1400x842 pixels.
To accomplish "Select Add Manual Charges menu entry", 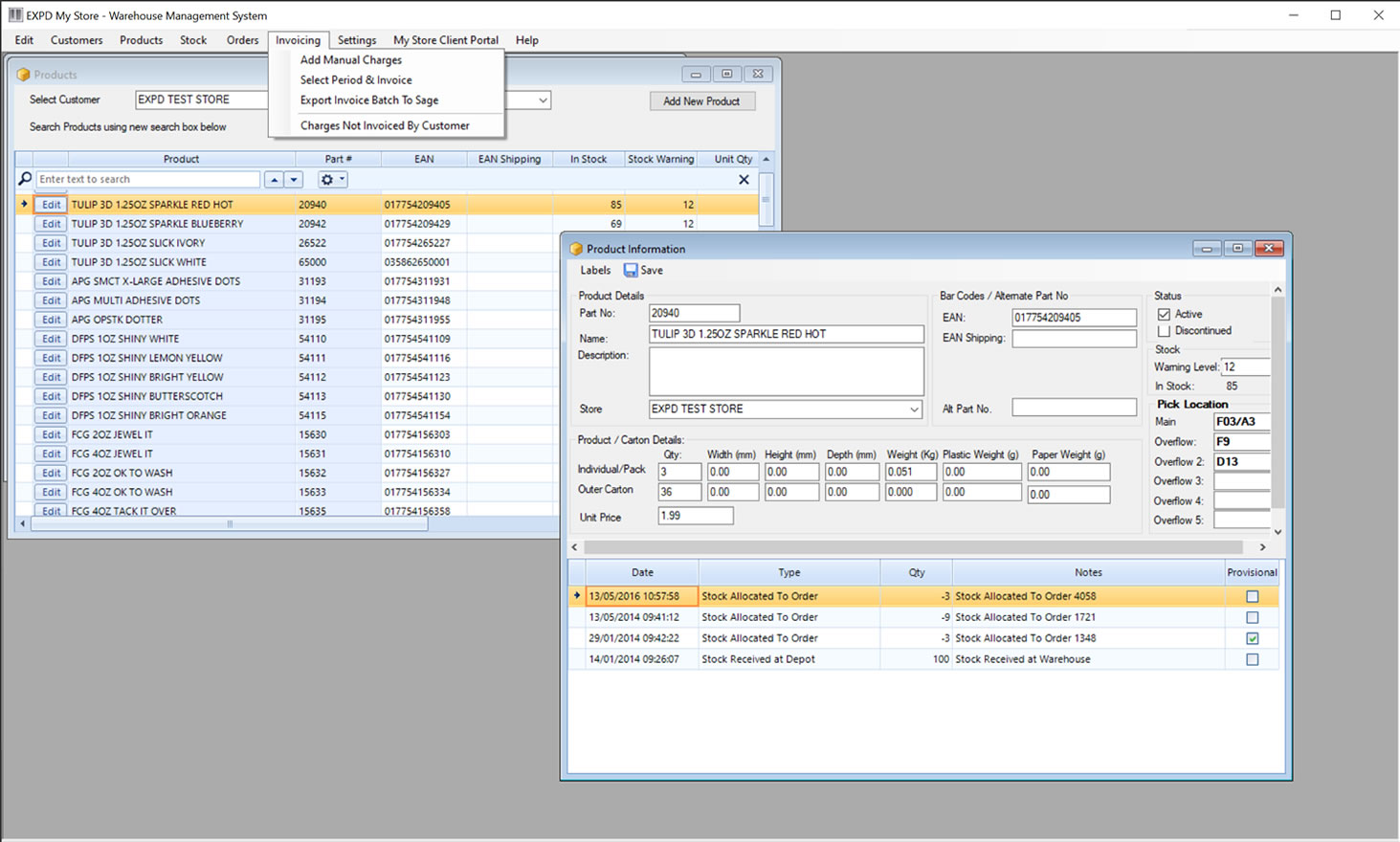I will [x=350, y=60].
